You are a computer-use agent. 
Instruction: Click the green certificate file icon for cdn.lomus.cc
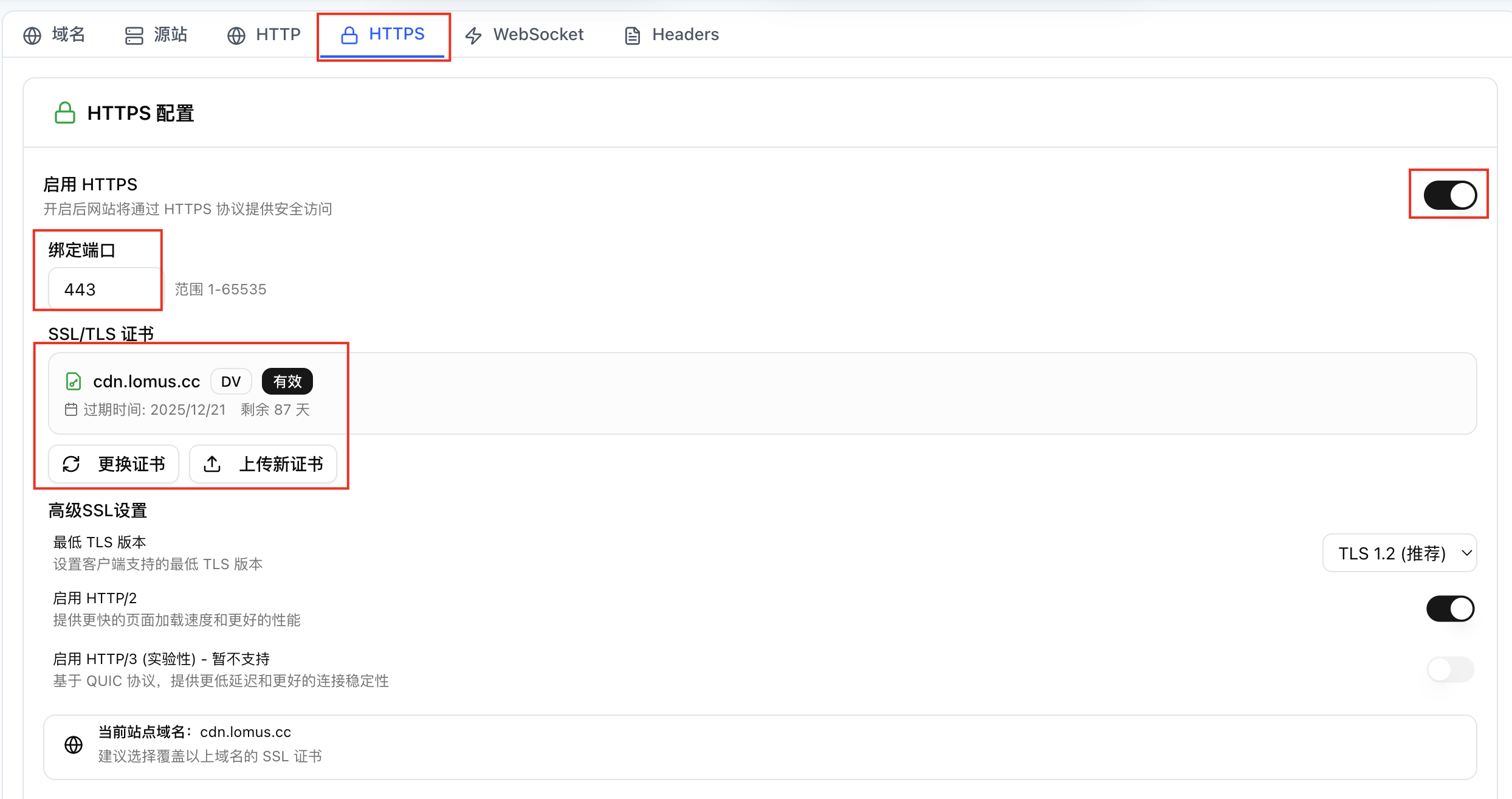coord(73,381)
